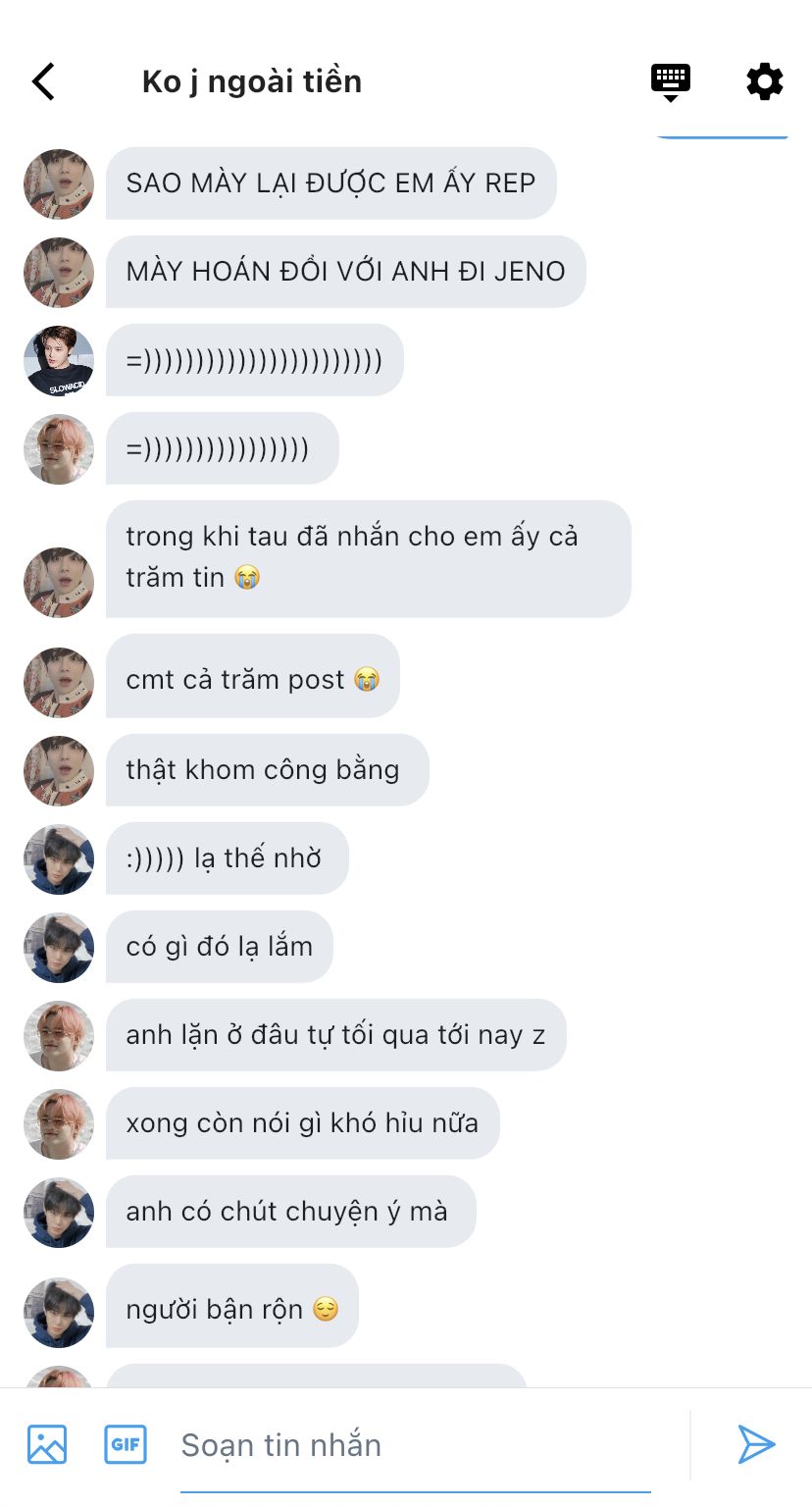Screen dimensions: 812x1507
Task: Focus the 'Soạn tin nhắn' message field
Action: tap(416, 1446)
